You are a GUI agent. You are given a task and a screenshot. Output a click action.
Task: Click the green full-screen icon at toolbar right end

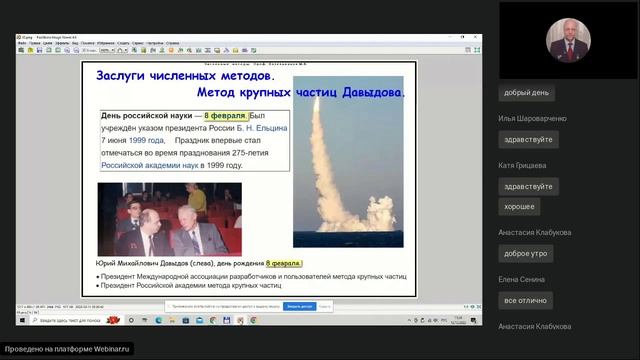point(477,50)
